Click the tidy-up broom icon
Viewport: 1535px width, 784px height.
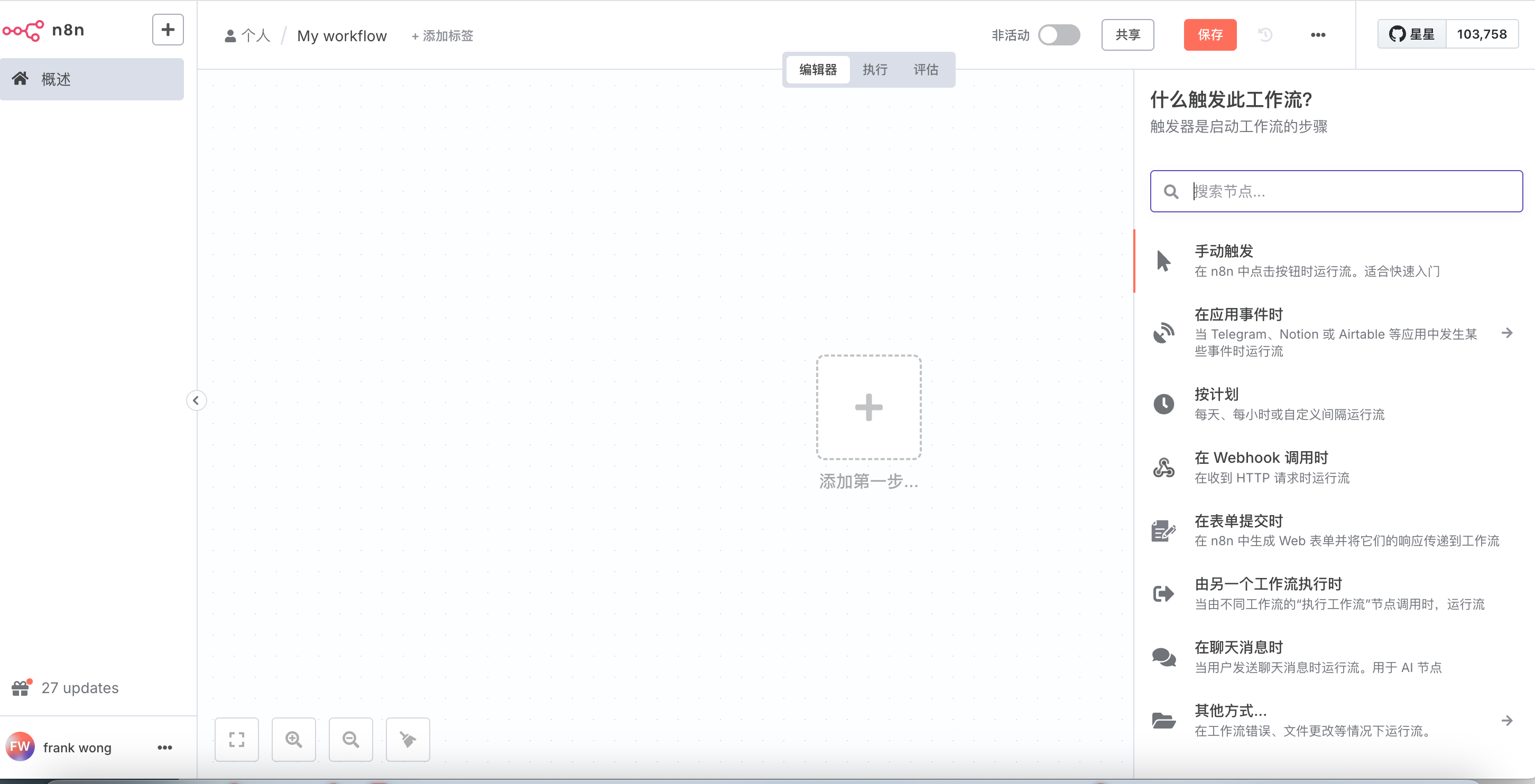408,739
